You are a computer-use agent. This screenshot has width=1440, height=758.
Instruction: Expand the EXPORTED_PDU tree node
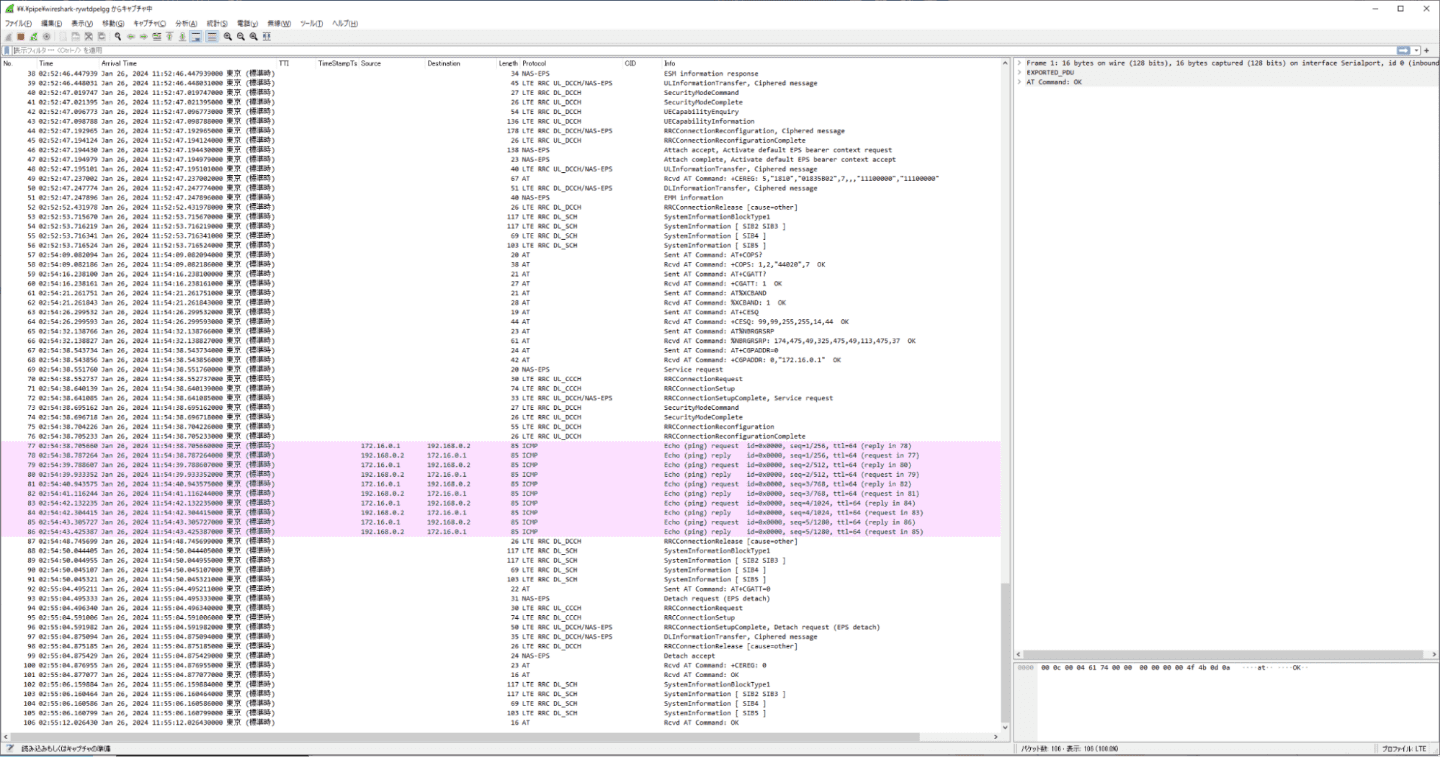(x=1019, y=73)
